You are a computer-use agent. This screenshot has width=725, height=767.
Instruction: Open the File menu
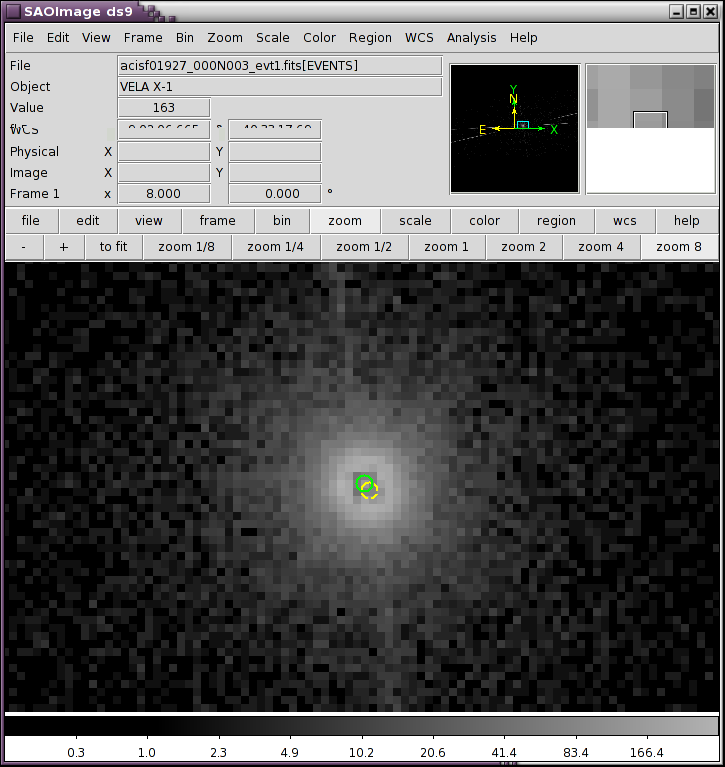click(x=23, y=38)
